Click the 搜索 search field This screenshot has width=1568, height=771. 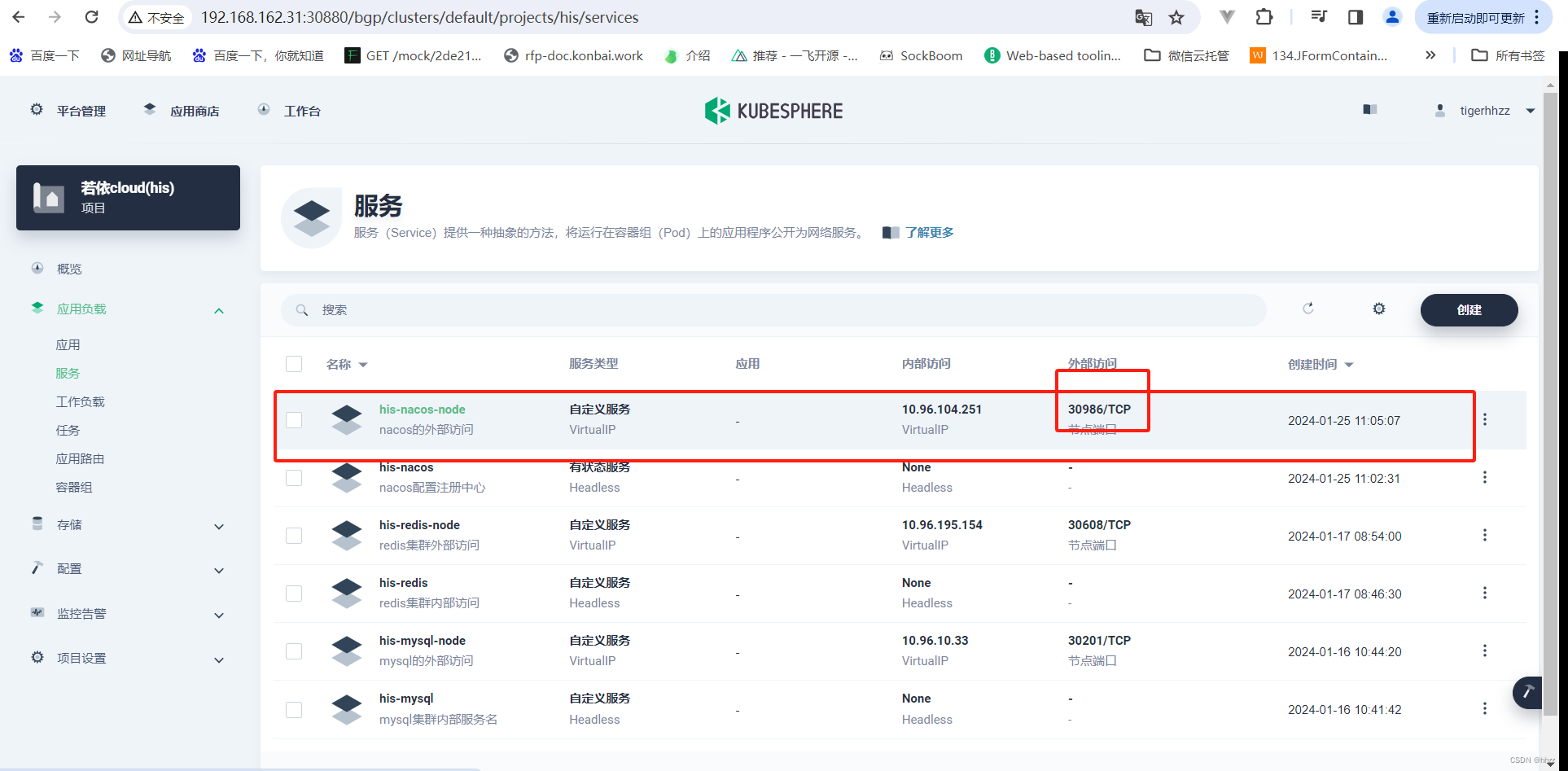773,310
